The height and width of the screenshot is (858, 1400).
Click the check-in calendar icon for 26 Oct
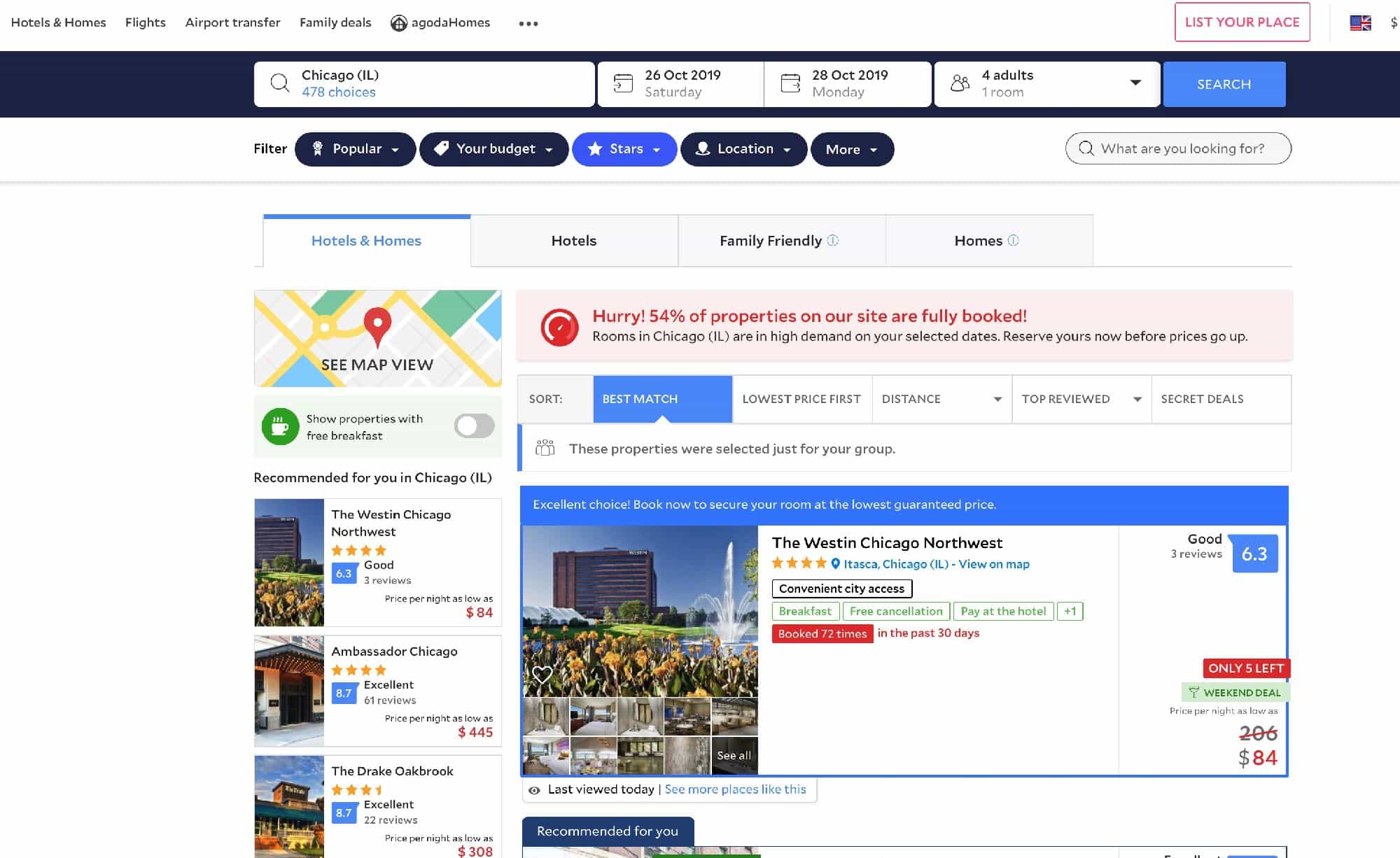point(623,83)
